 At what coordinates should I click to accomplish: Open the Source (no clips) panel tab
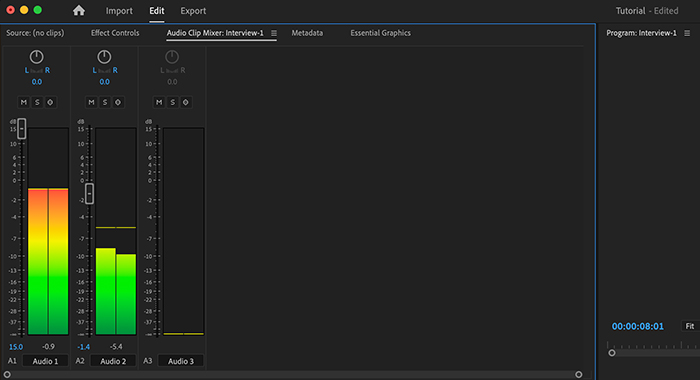coord(35,33)
